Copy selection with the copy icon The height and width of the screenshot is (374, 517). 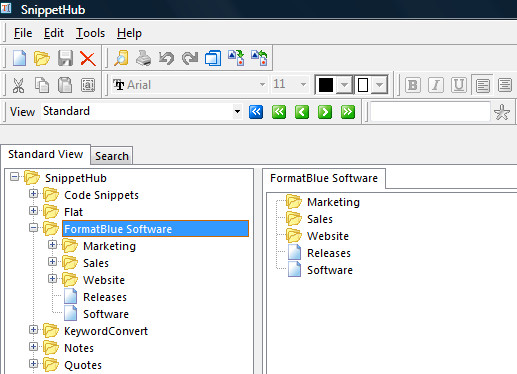(x=42, y=85)
